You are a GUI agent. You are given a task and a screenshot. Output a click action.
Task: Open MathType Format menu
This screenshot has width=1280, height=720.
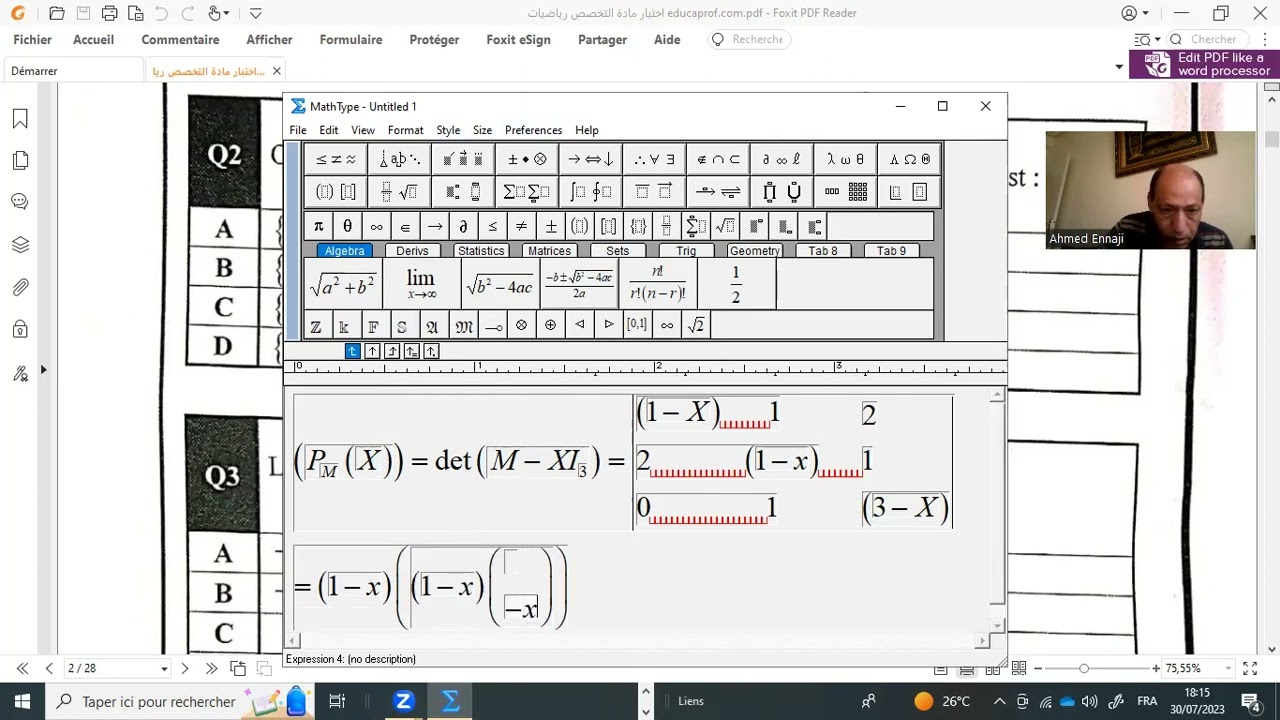405,130
